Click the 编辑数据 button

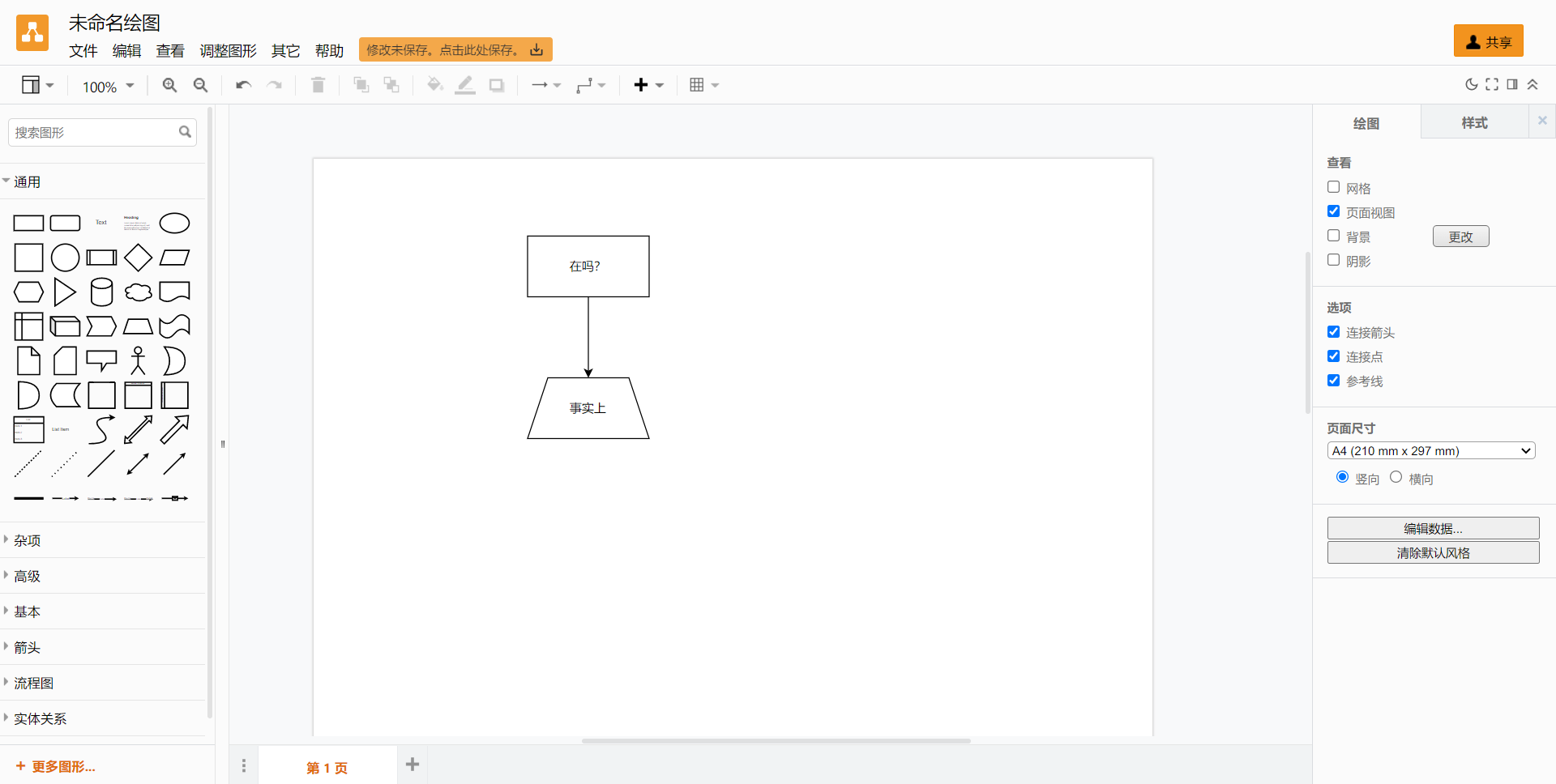coord(1432,527)
